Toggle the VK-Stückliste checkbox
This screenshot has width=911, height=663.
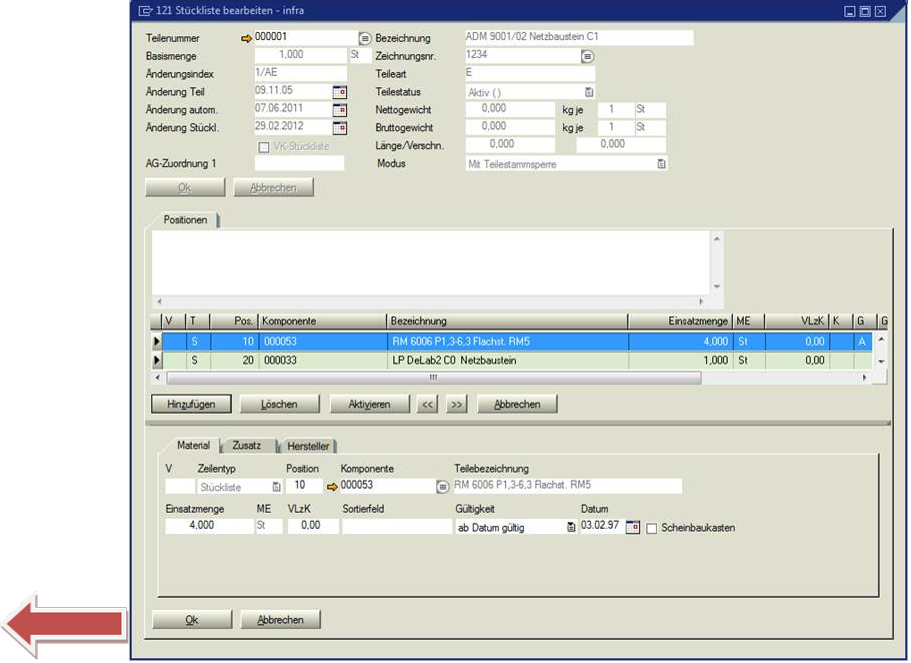[264, 147]
